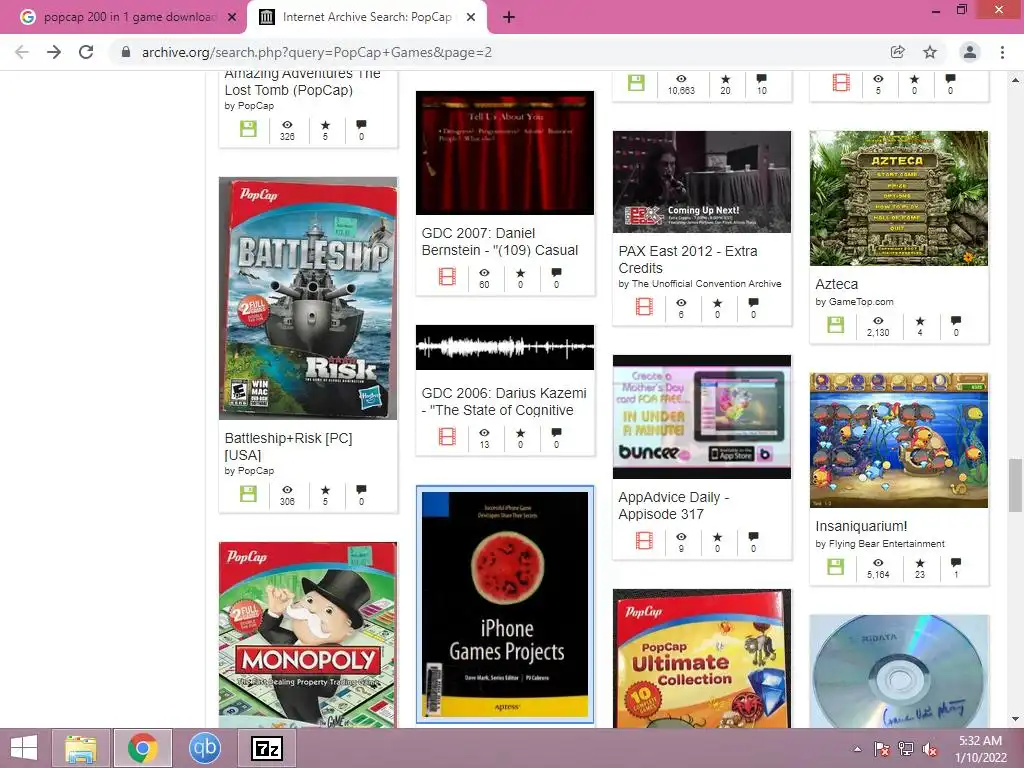Click the views eye icon under PAX East 2012

click(x=681, y=302)
